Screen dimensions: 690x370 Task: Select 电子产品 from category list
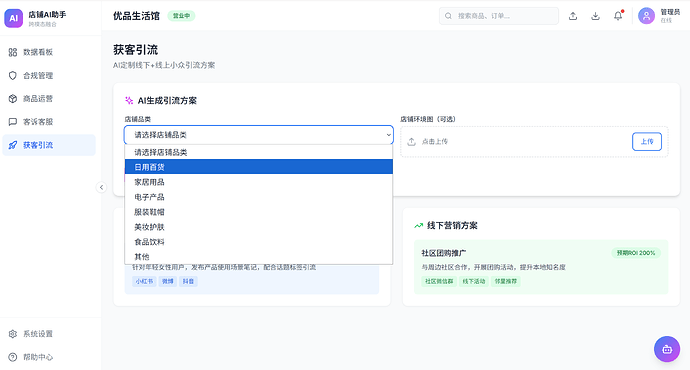click(x=259, y=197)
